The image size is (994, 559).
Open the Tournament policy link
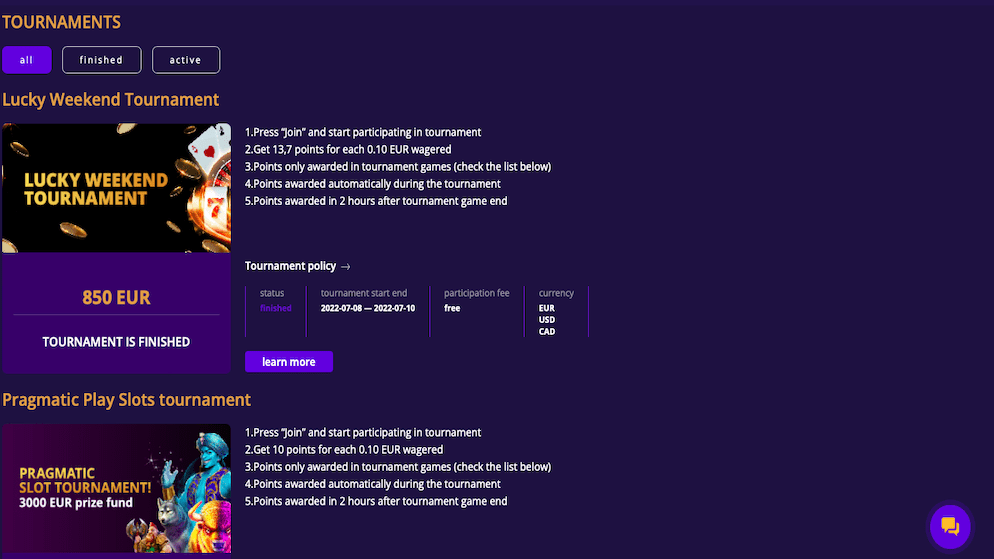pyautogui.click(x=290, y=266)
